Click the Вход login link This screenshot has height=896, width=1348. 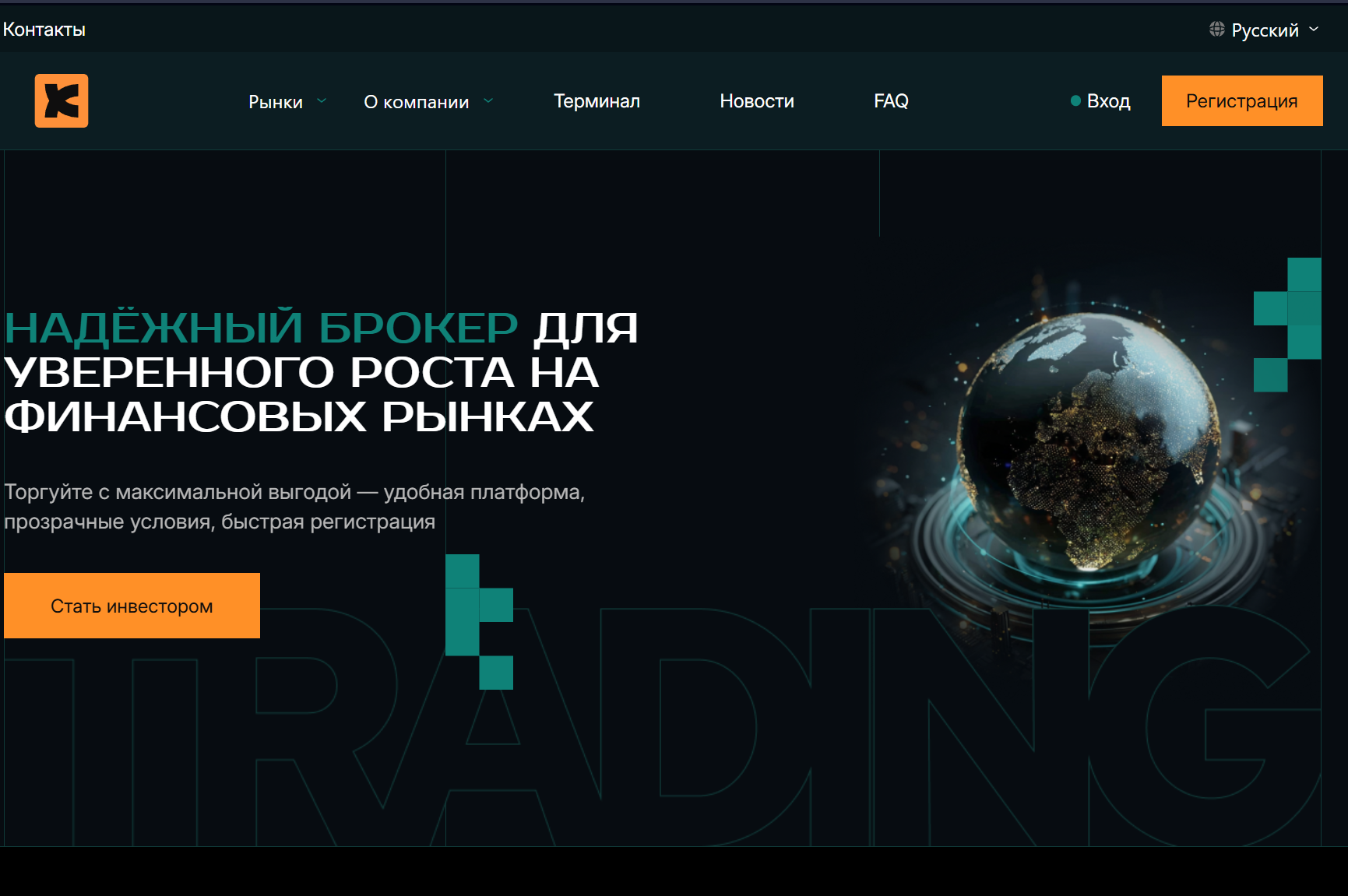(1108, 101)
